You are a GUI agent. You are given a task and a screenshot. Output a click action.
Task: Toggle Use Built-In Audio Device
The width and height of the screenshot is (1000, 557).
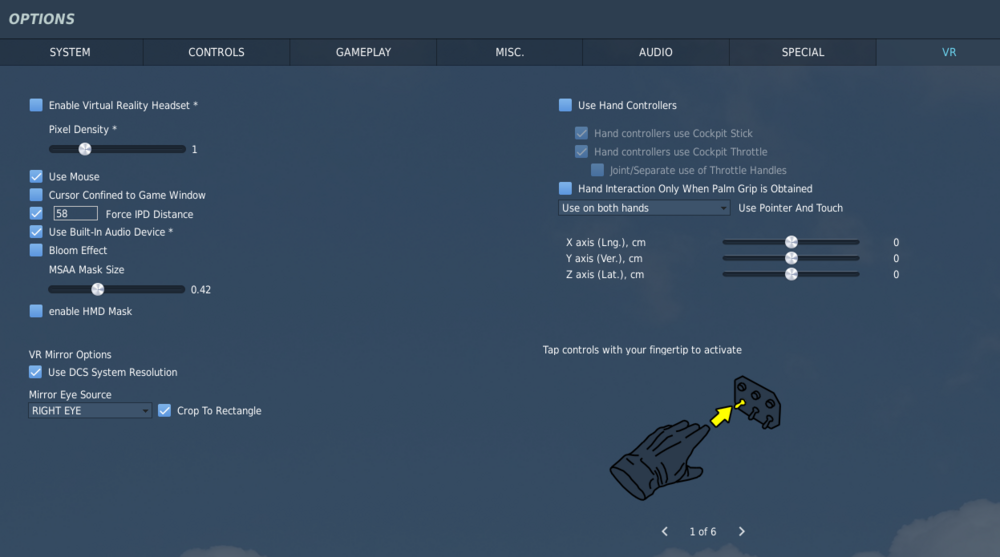pos(36,232)
